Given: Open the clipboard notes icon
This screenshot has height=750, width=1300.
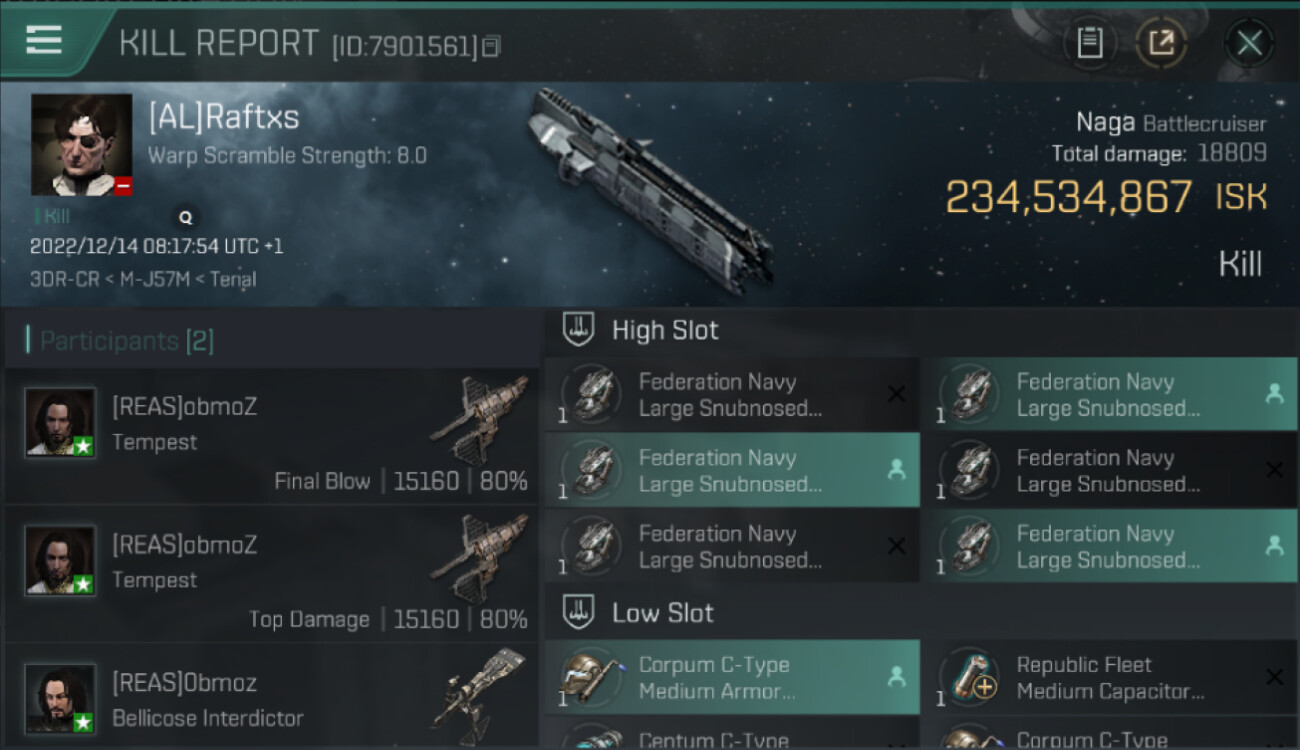Looking at the screenshot, I should (x=1090, y=43).
